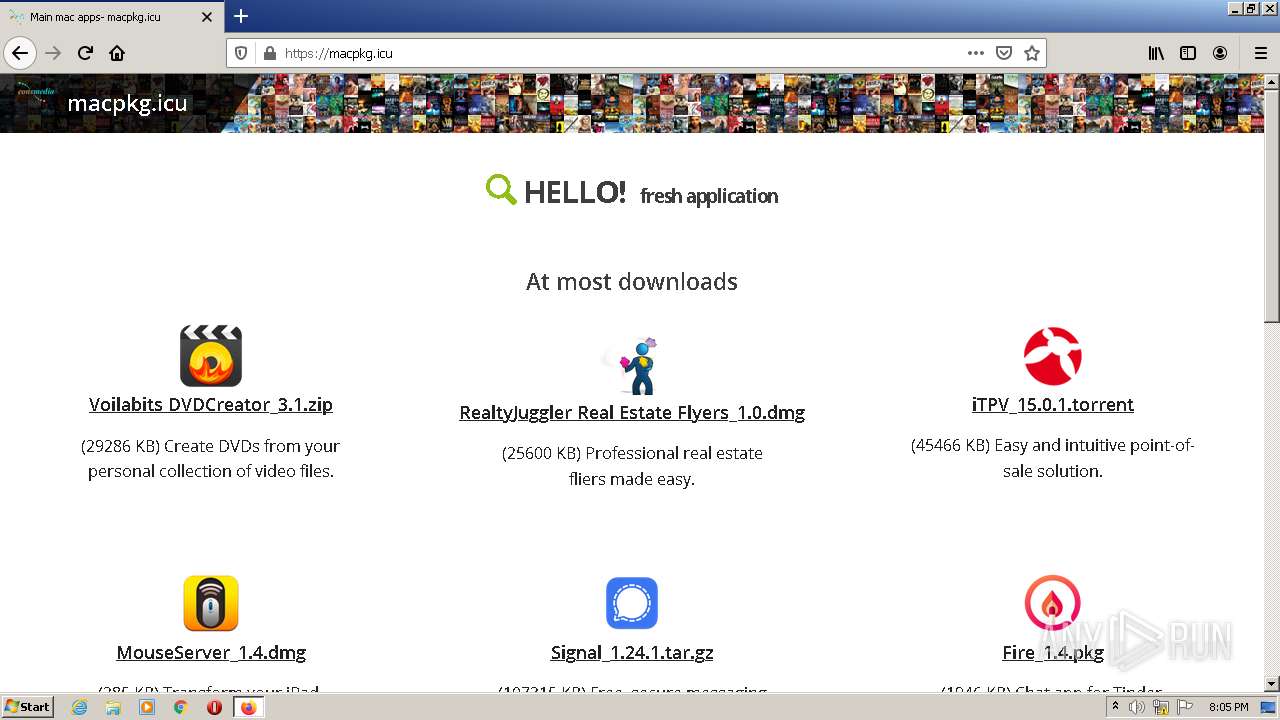Click the HELLO! heading
1280x720 pixels.
(575, 192)
